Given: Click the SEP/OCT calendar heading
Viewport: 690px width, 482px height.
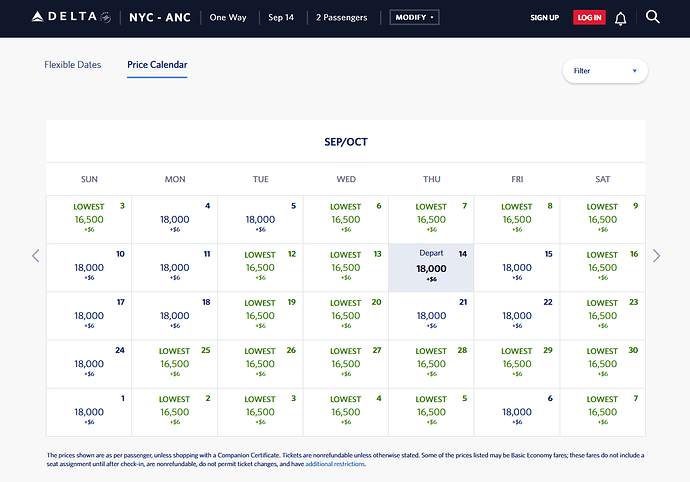Looking at the screenshot, I should pos(346,142).
